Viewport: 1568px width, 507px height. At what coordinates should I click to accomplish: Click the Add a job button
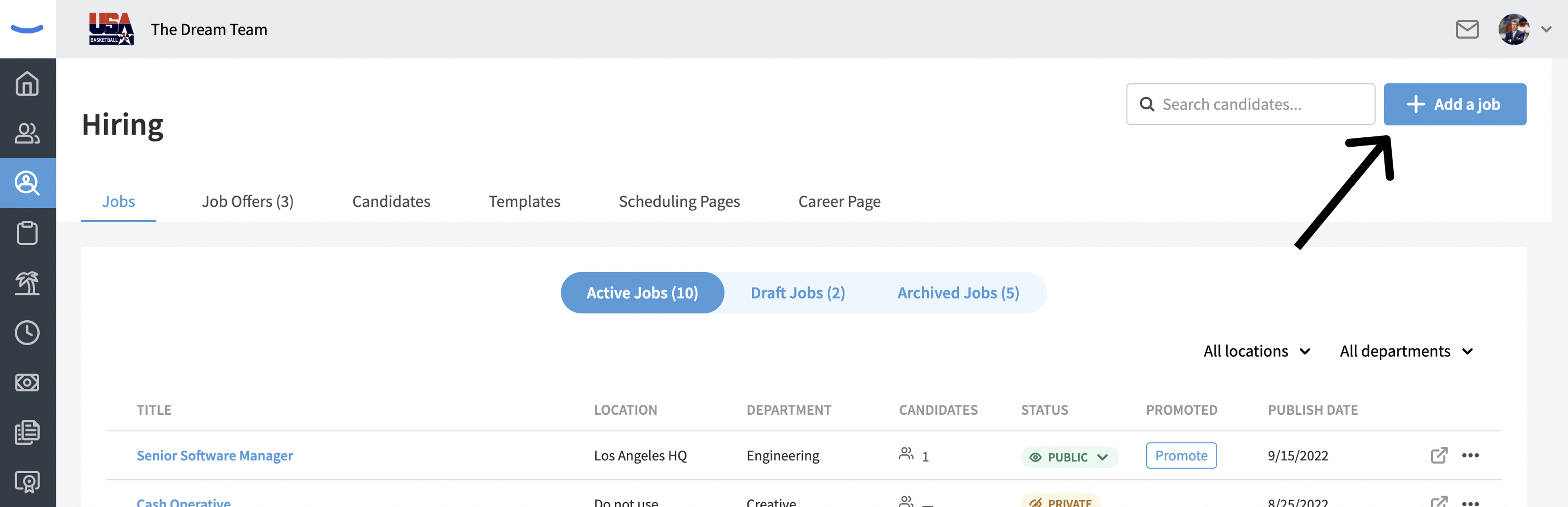(1455, 104)
